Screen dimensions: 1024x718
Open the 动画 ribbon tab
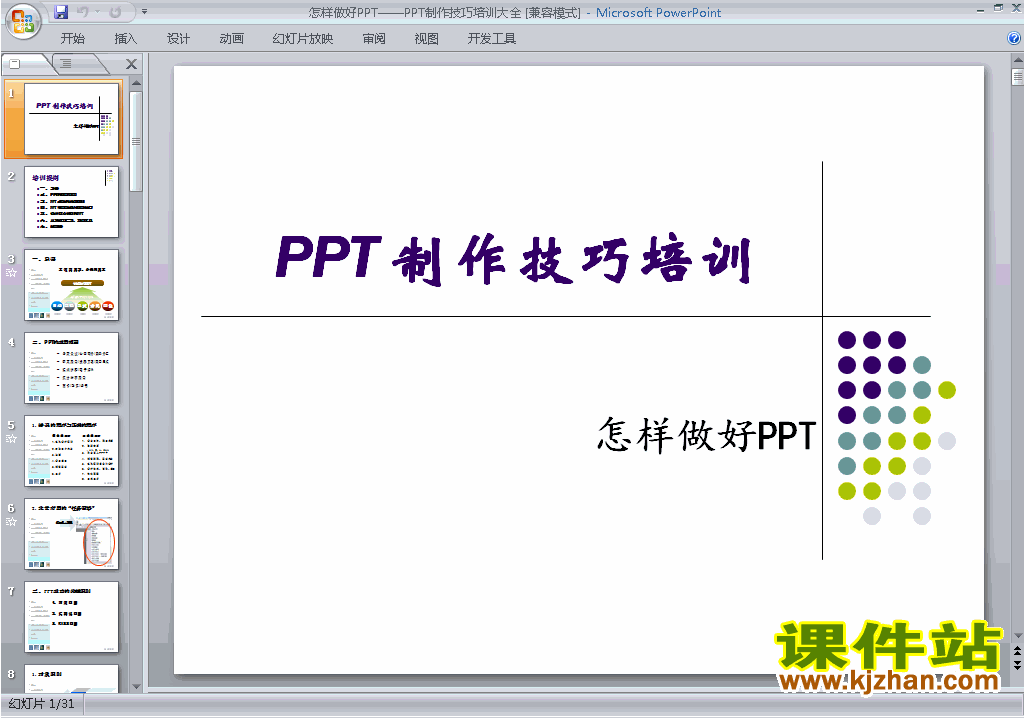(231, 39)
